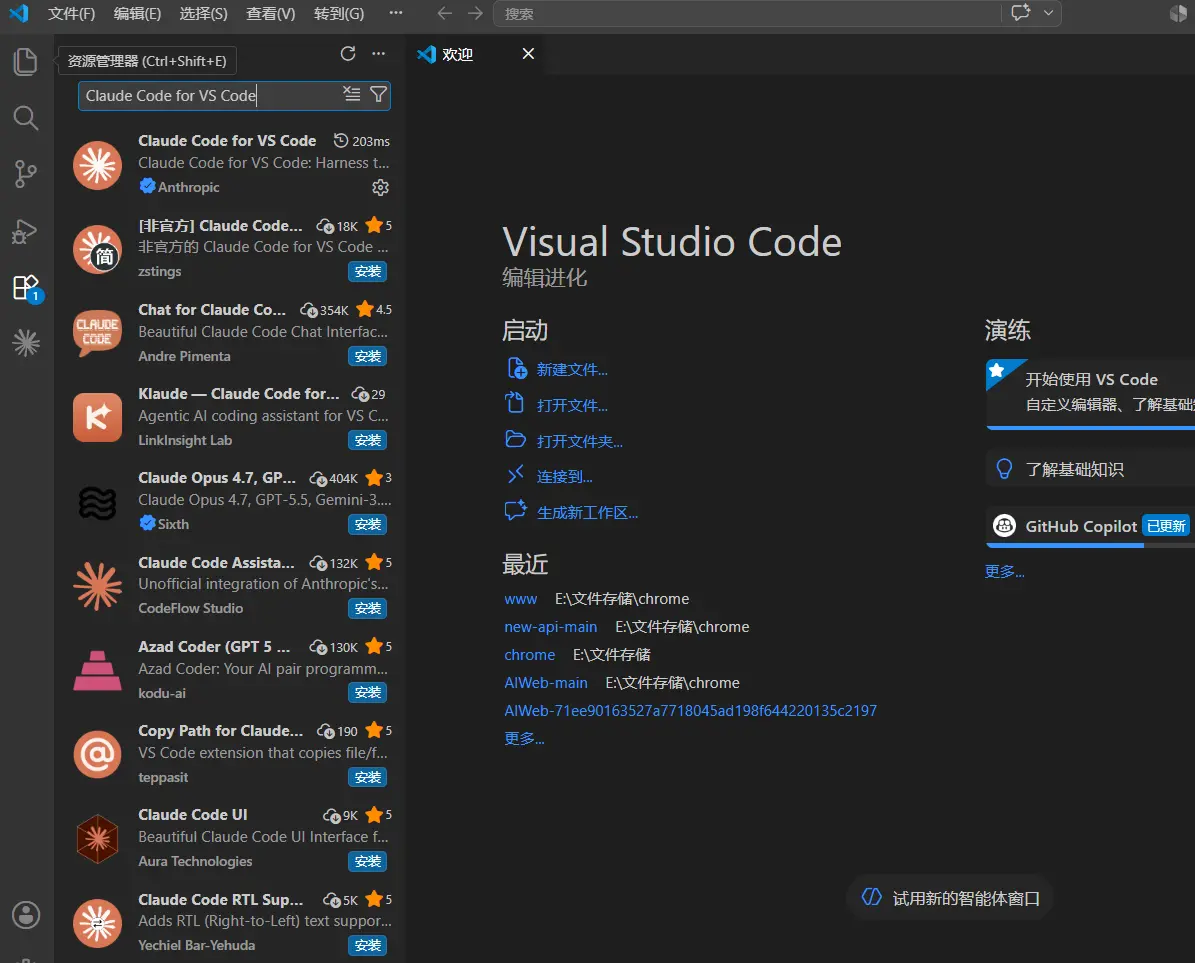
Task: Click the title bar 搜索 command box
Action: [747, 14]
